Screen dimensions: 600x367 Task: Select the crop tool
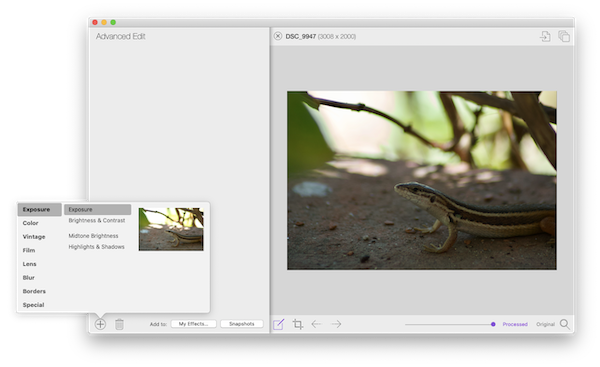tap(298, 324)
